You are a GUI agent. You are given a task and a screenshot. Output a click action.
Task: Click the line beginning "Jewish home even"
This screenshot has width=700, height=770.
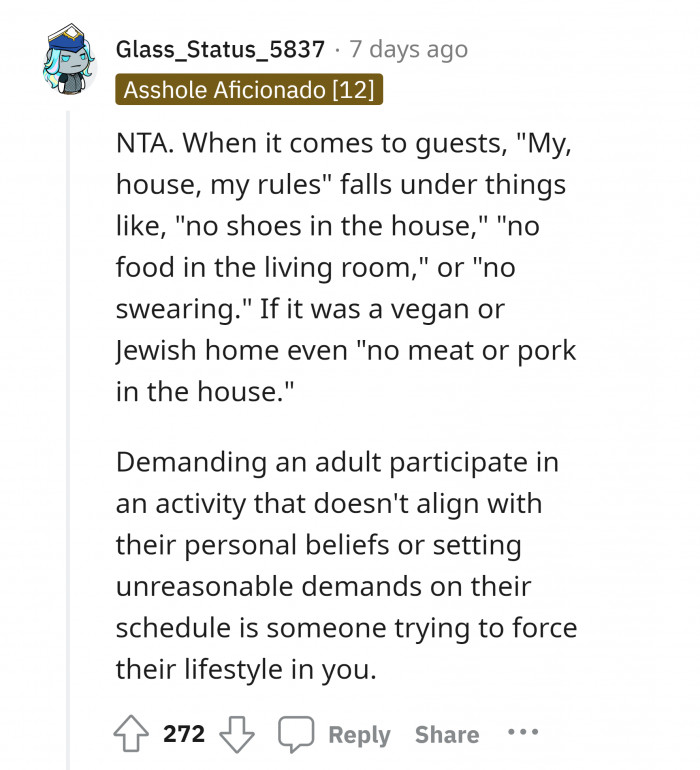pos(346,351)
